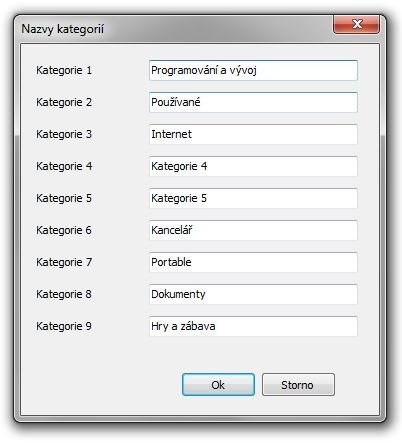The width and height of the screenshot is (402, 443).
Task: Focus the Kategorie 6 field with Kancelář
Action: 253,230
